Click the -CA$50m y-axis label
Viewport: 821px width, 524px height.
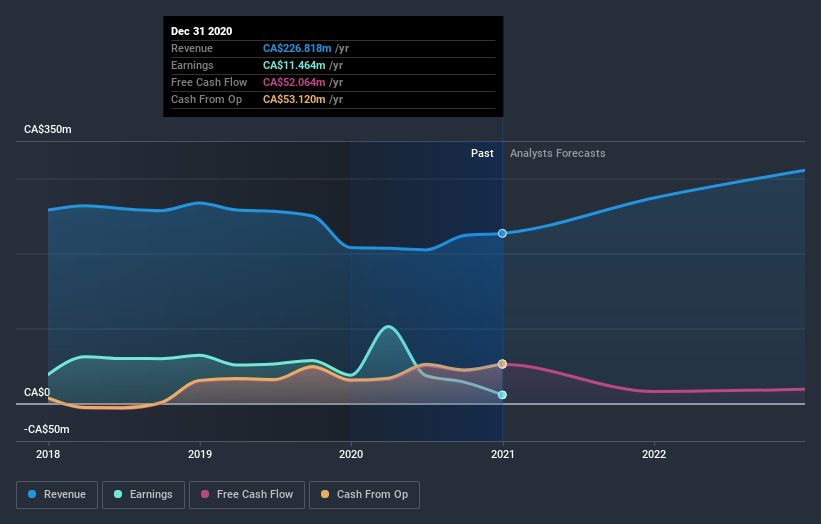point(47,429)
